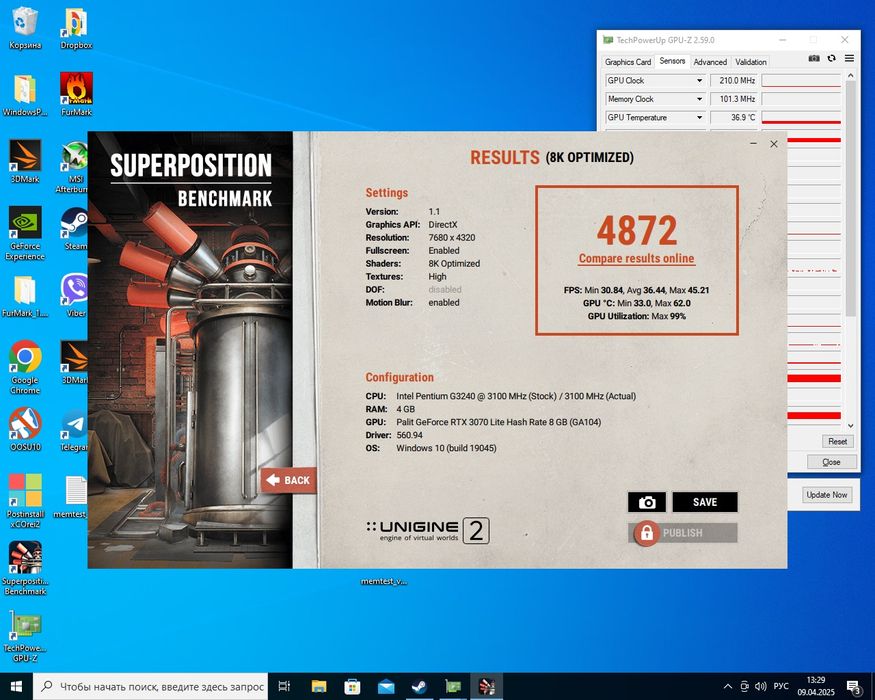Click the SAVE button for results
The height and width of the screenshot is (700, 875).
click(x=705, y=502)
